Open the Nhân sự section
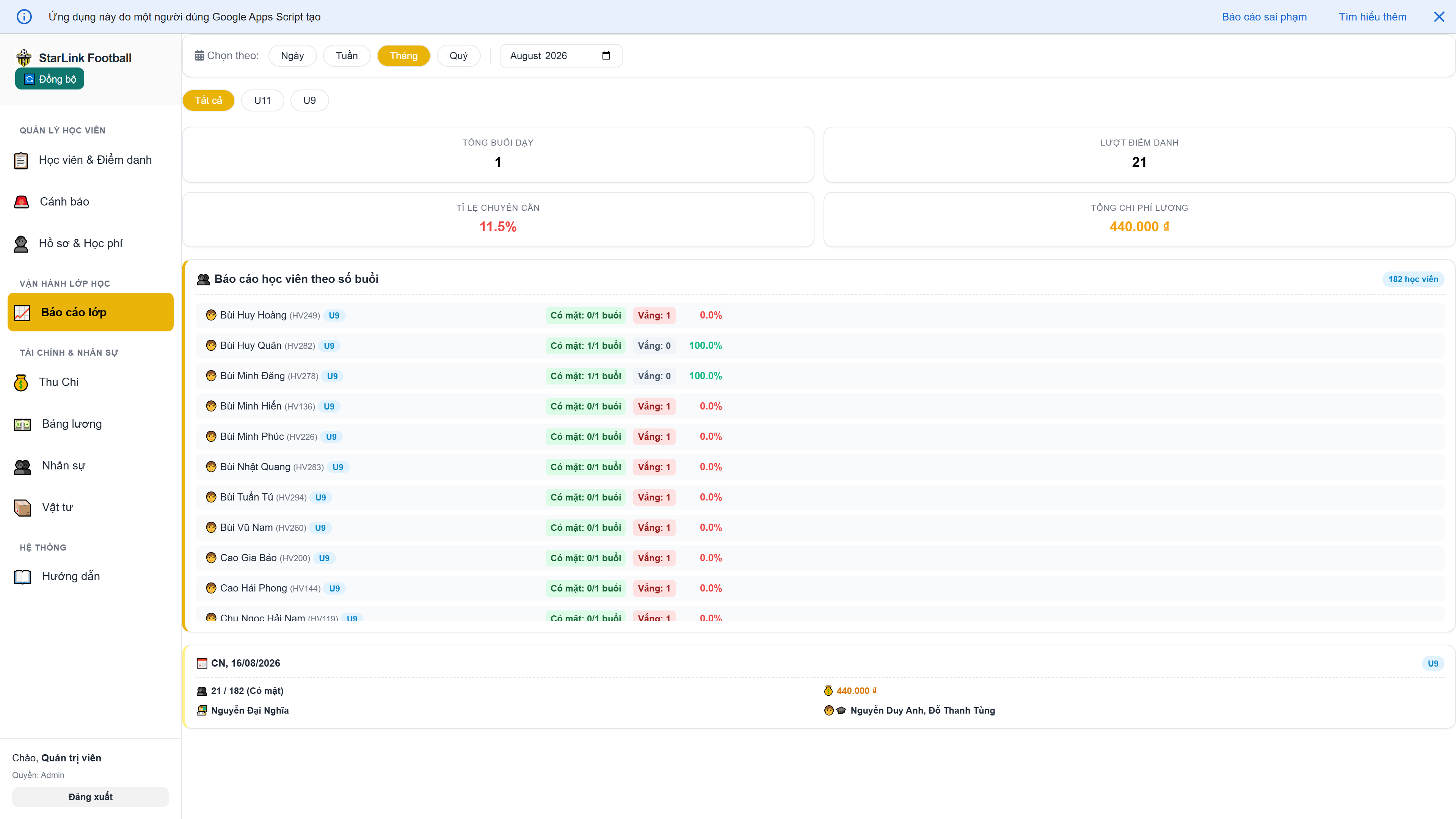The height and width of the screenshot is (819, 1456). point(91,466)
